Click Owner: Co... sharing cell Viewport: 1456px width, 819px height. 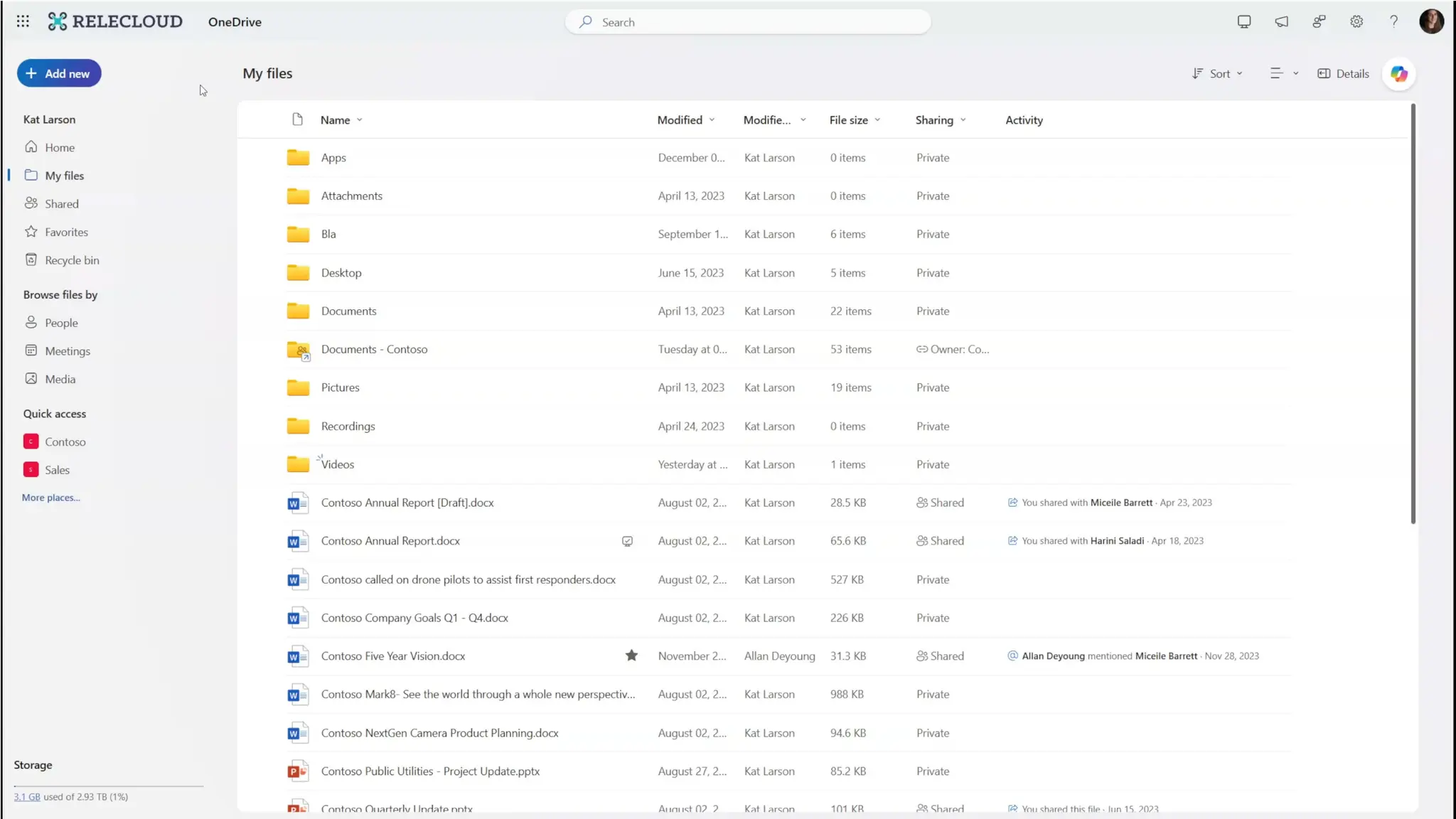tap(953, 349)
